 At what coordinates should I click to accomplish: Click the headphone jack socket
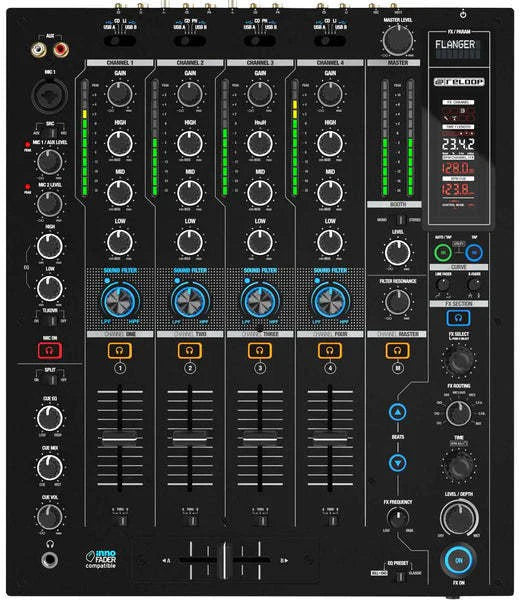tap(50, 560)
